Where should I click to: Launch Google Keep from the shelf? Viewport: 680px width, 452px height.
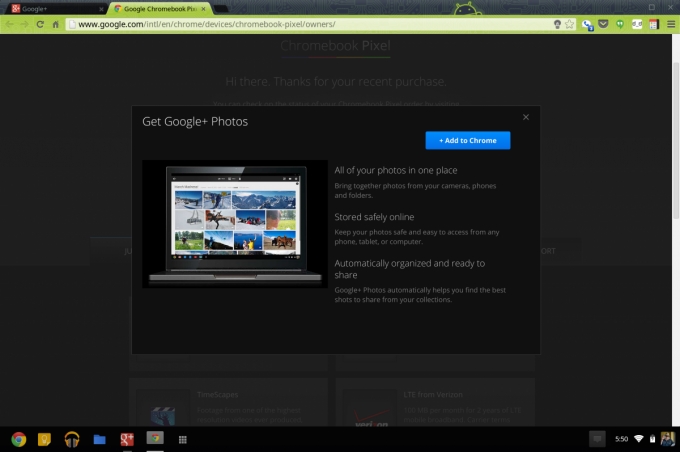(x=44, y=439)
